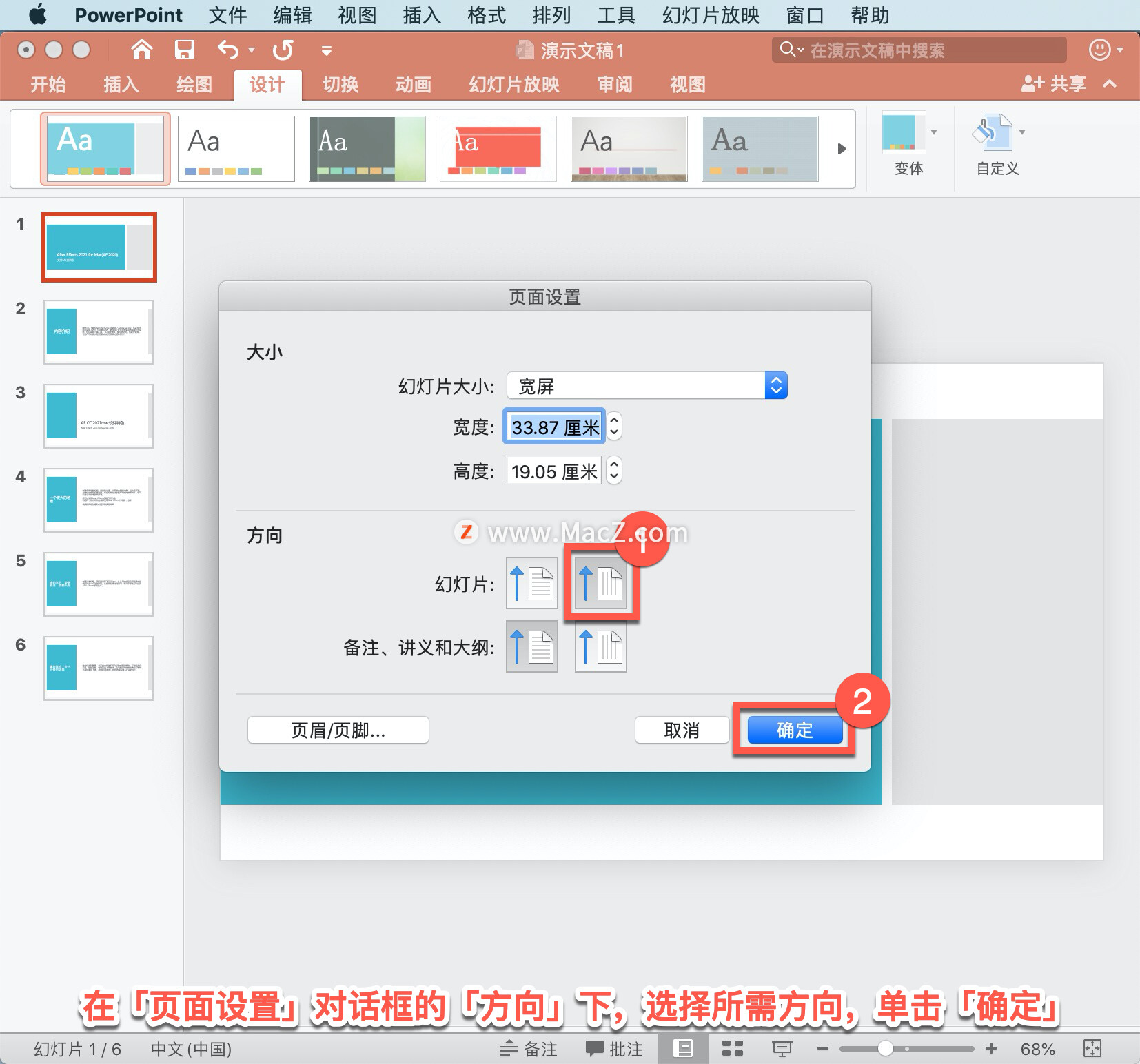Select the blue-gray theme thumbnail
The image size is (1140, 1064).
tap(760, 149)
